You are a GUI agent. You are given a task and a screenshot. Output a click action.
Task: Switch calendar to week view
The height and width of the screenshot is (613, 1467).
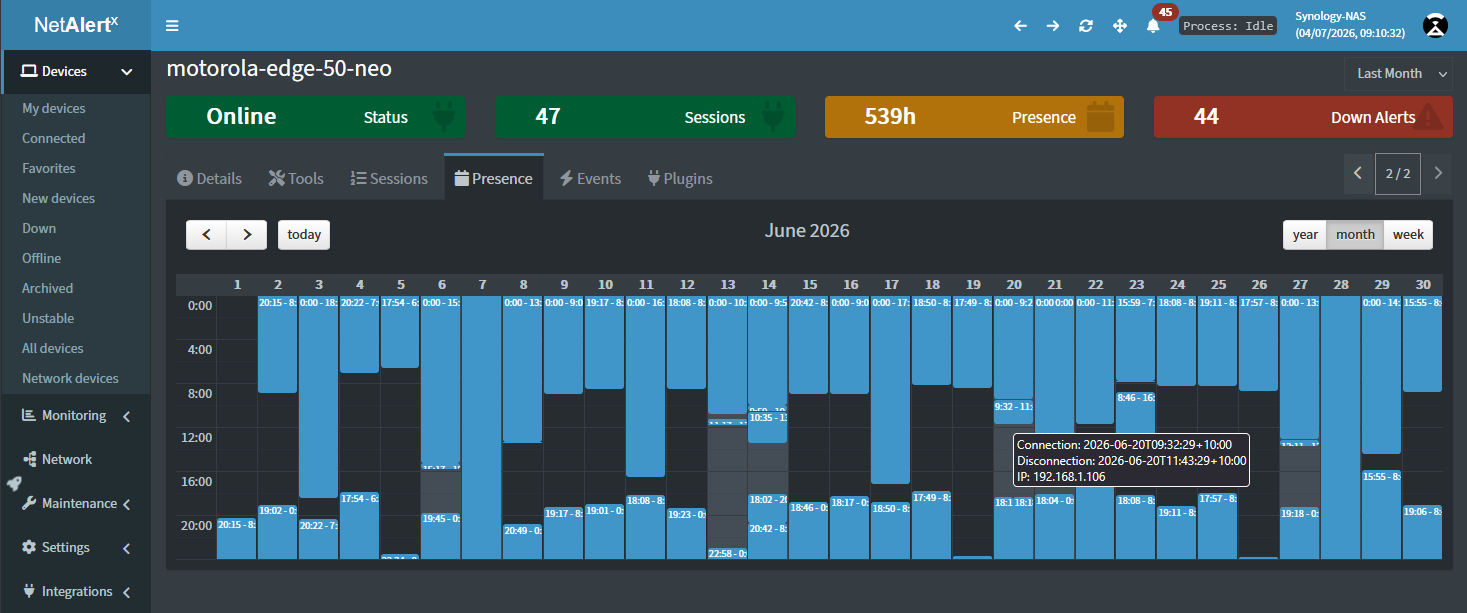pyautogui.click(x=1408, y=235)
